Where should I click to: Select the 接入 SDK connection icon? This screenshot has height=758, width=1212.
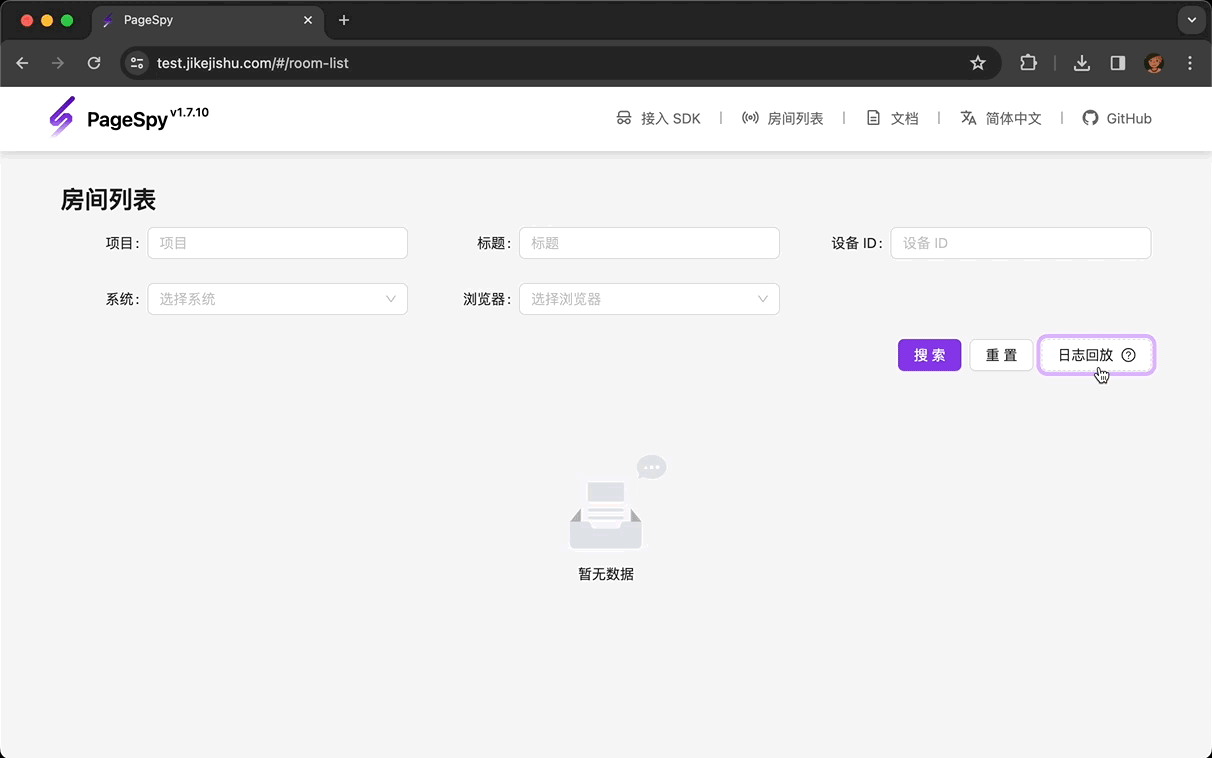tap(624, 118)
